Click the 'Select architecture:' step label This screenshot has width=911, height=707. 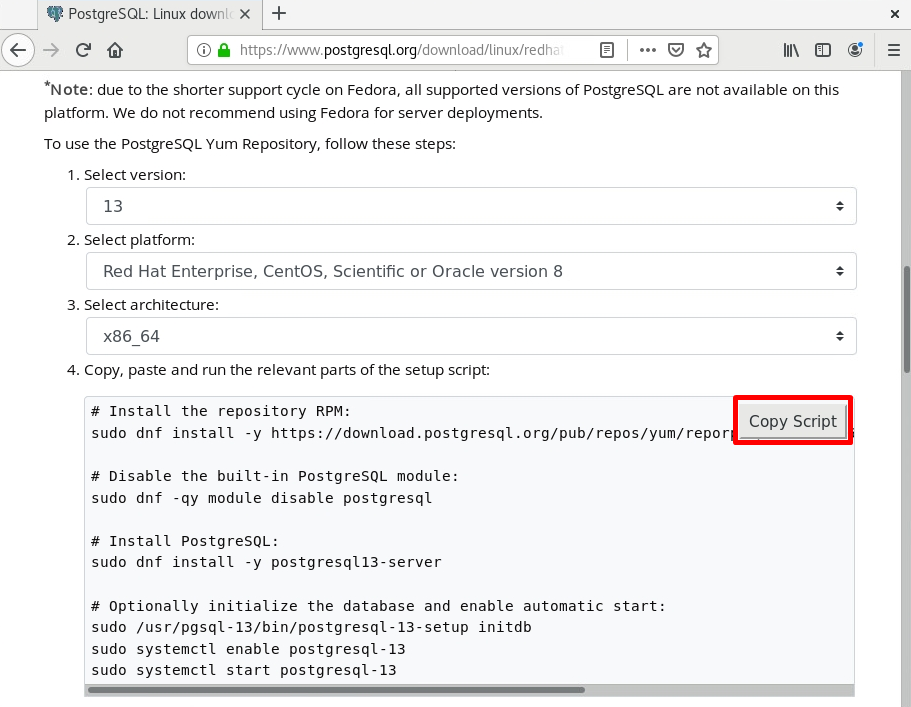pyautogui.click(x=152, y=305)
